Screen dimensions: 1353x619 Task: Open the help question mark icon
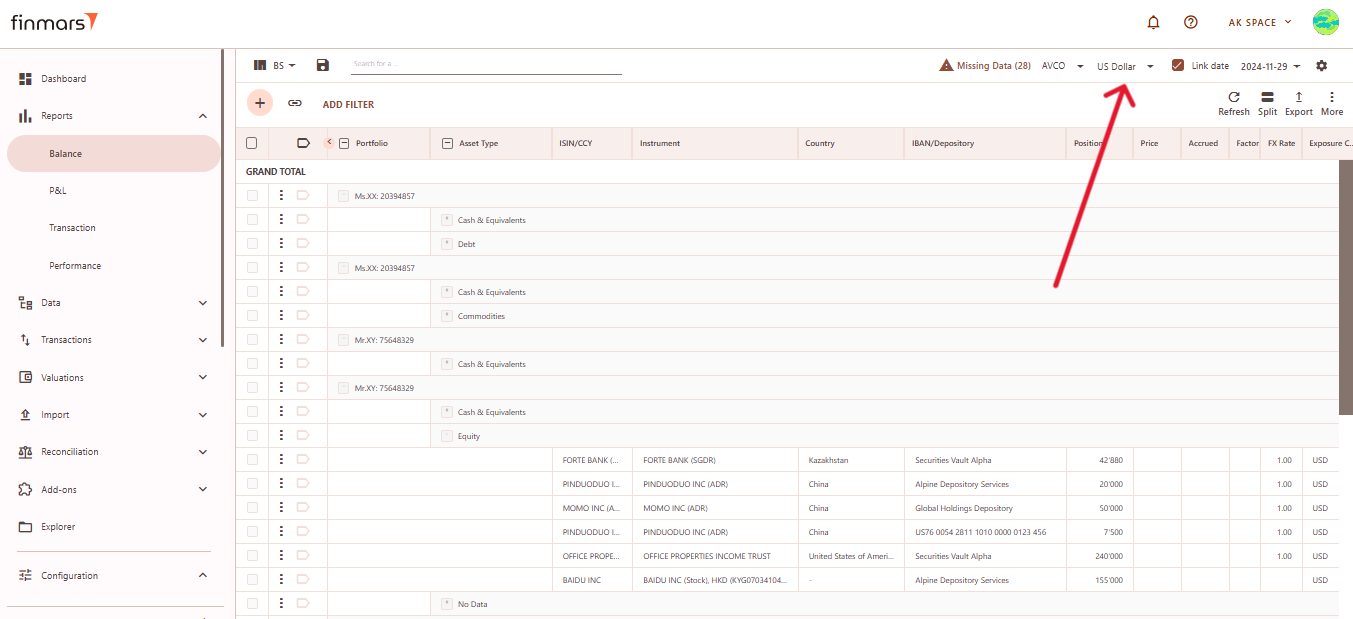pyautogui.click(x=1190, y=22)
